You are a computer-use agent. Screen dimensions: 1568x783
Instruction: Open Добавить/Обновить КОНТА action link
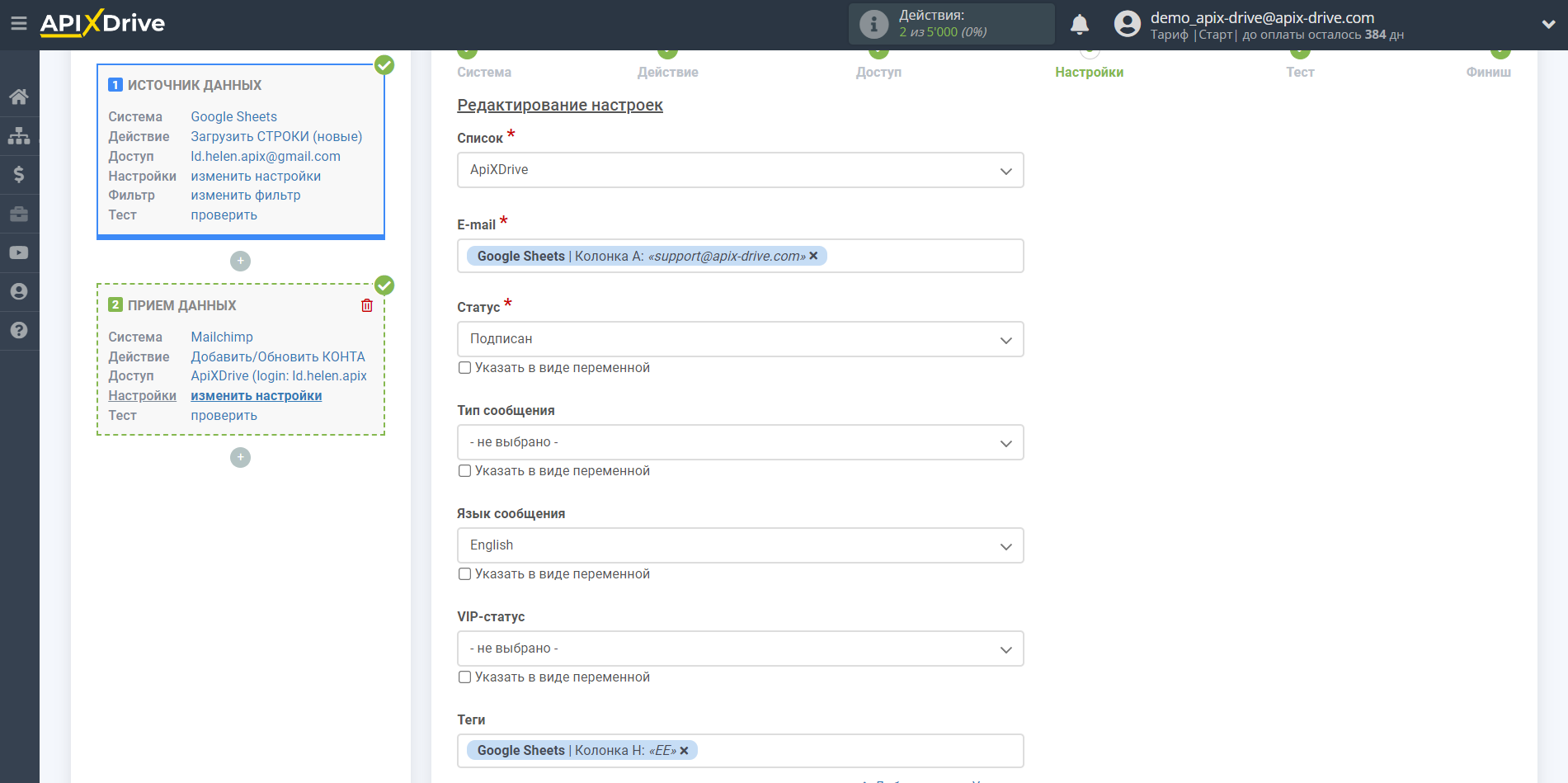(x=278, y=357)
